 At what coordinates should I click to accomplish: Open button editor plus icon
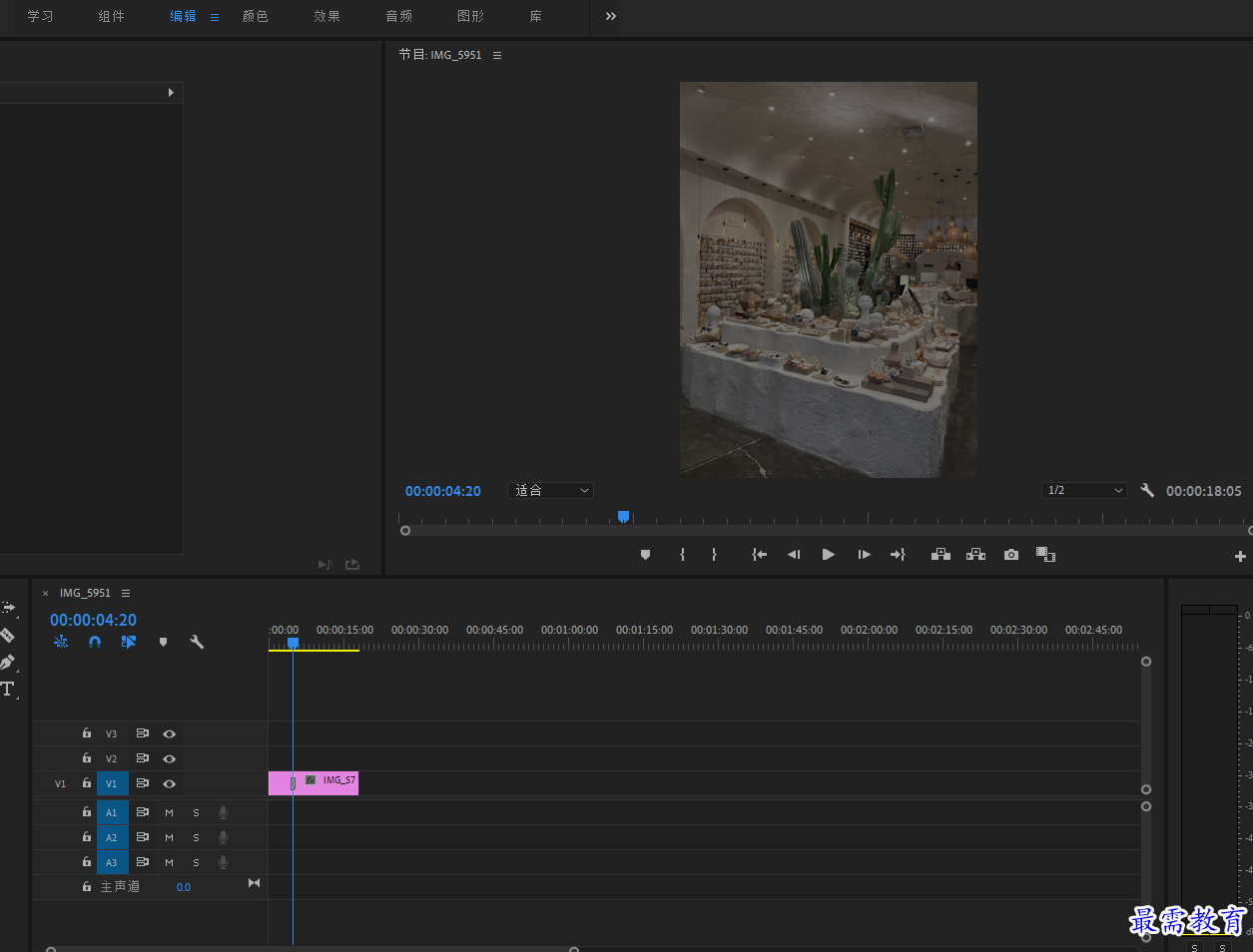tap(1240, 556)
